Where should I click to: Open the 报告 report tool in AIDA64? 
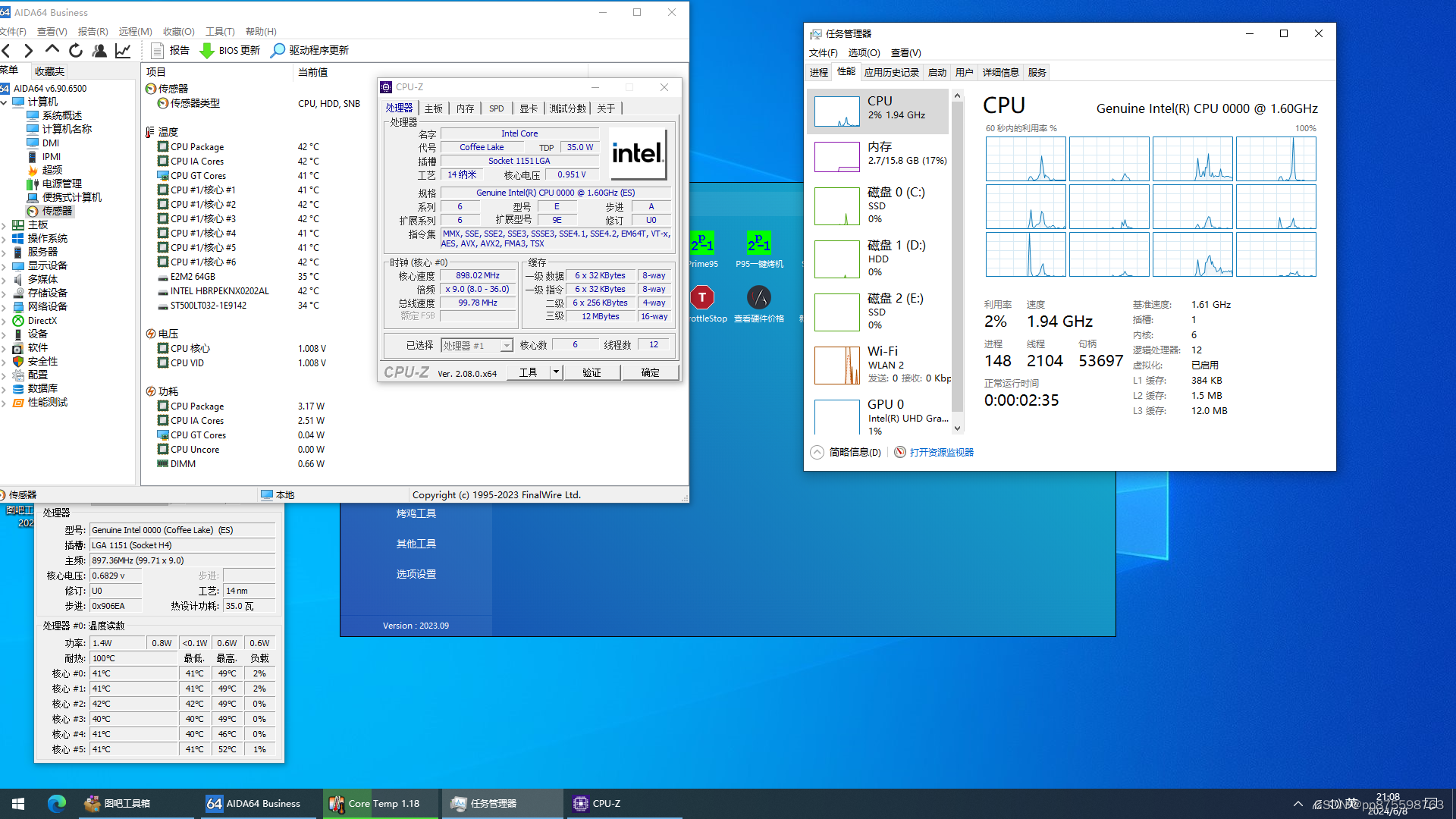pos(171,51)
